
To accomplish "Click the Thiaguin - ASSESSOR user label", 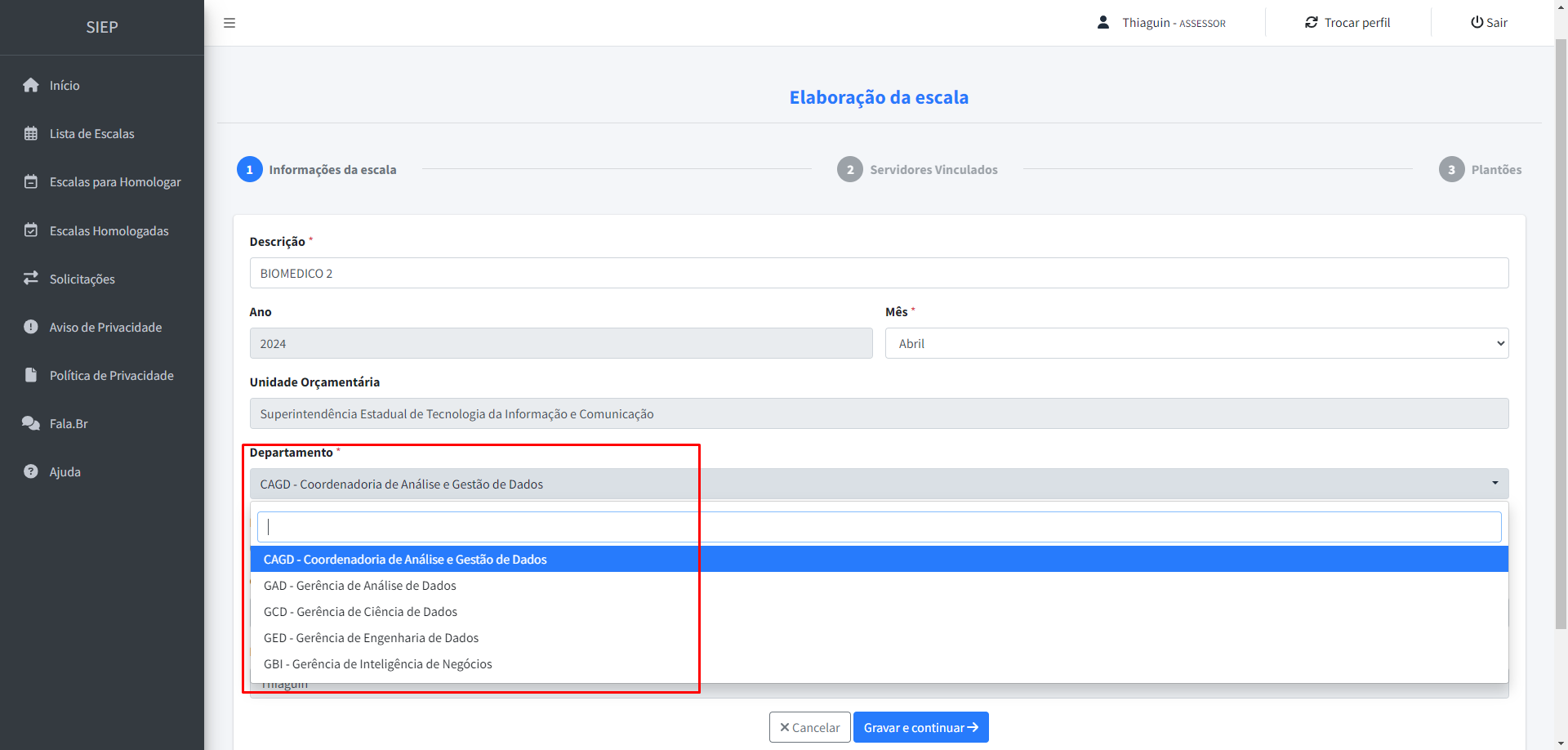I will (x=1174, y=23).
